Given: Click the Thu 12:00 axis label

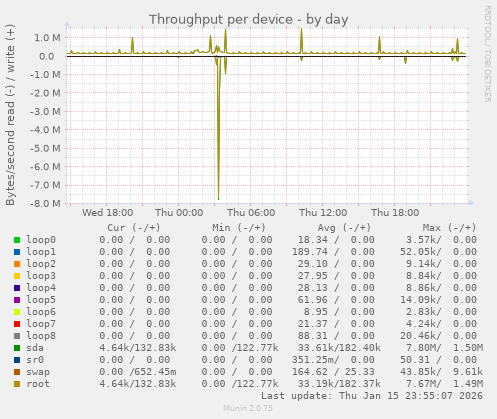Looking at the screenshot, I should (323, 213).
